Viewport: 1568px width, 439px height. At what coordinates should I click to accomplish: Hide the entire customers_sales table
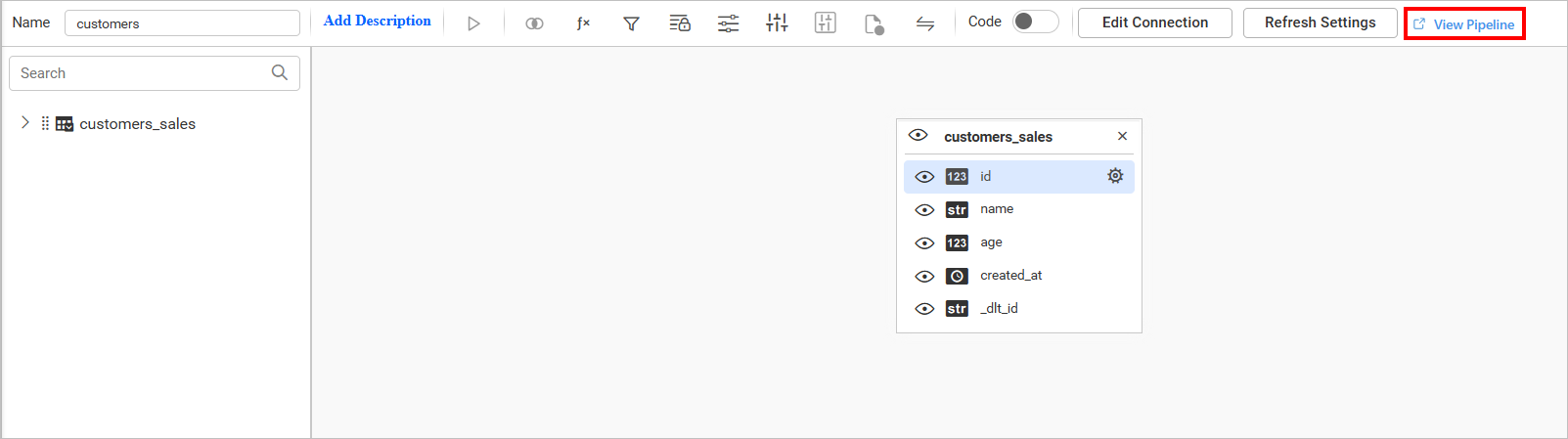(918, 136)
